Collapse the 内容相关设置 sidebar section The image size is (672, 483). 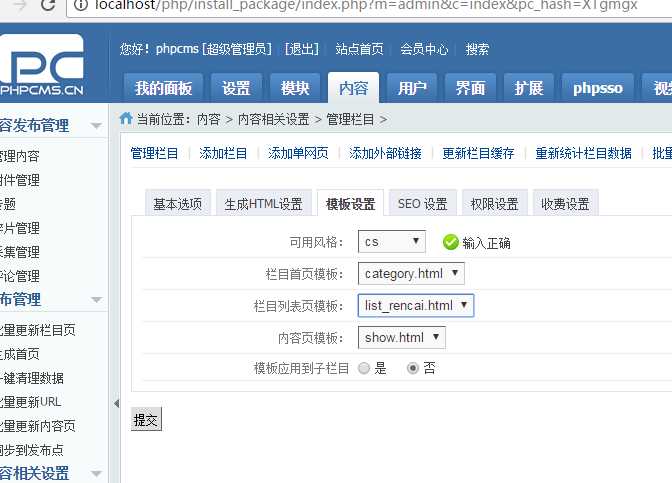[96, 474]
